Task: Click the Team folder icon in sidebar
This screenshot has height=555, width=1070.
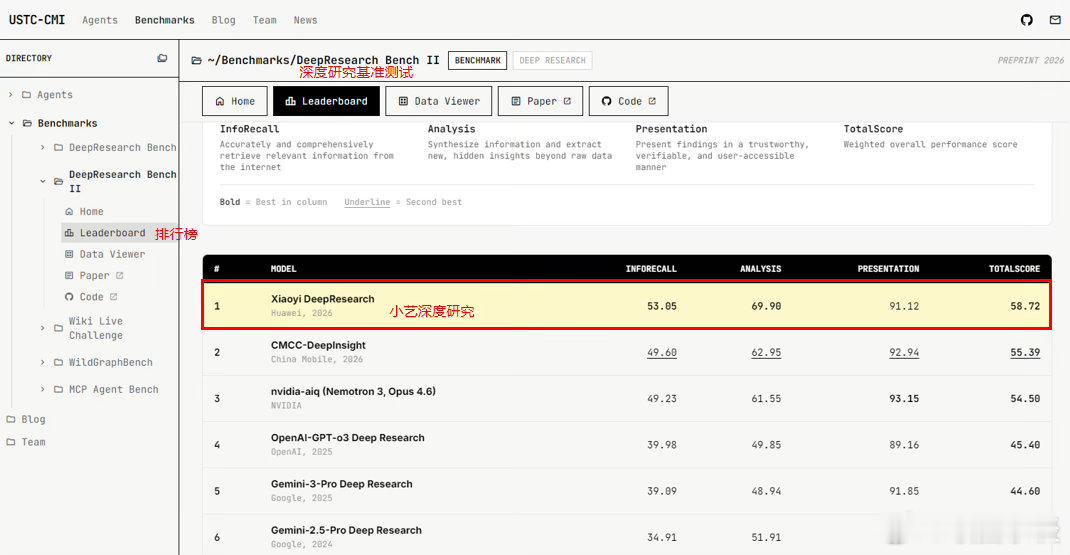Action: coord(10,442)
